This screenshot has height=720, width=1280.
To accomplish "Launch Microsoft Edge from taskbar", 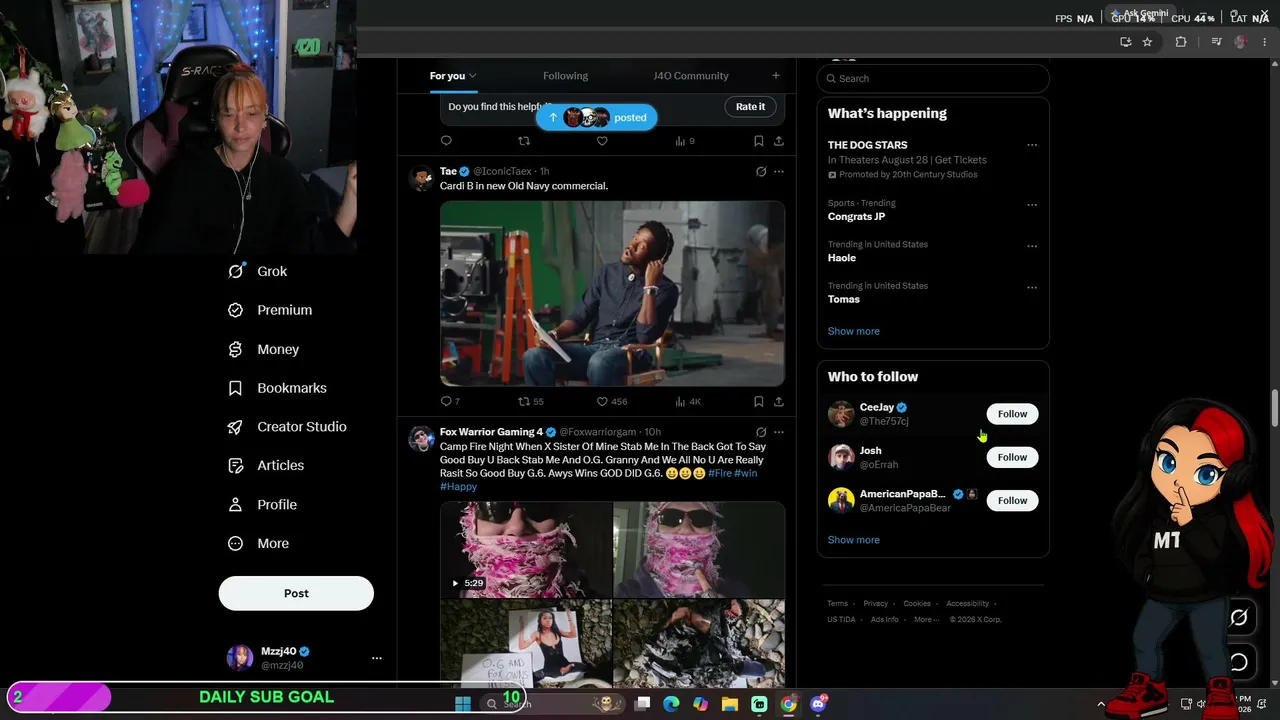I will pyautogui.click(x=671, y=704).
